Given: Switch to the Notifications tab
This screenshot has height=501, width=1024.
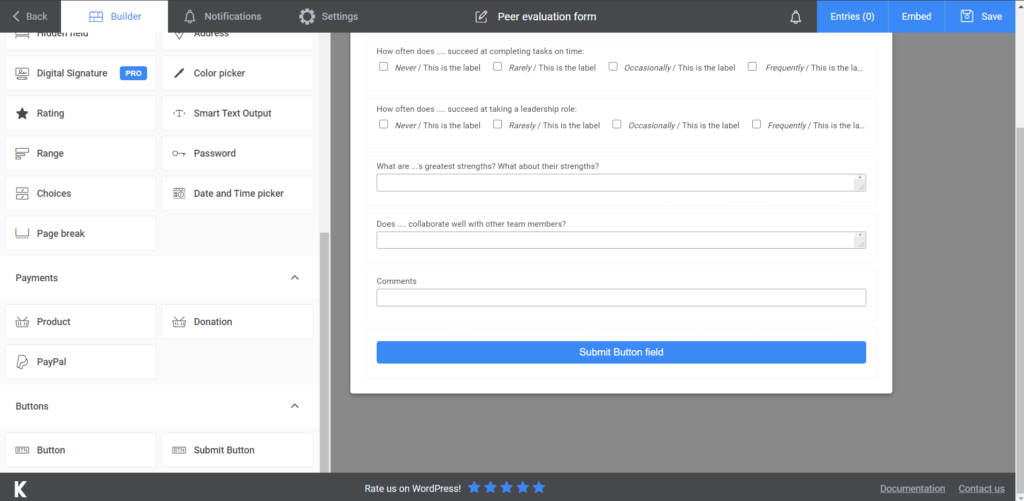Looking at the screenshot, I should point(222,16).
